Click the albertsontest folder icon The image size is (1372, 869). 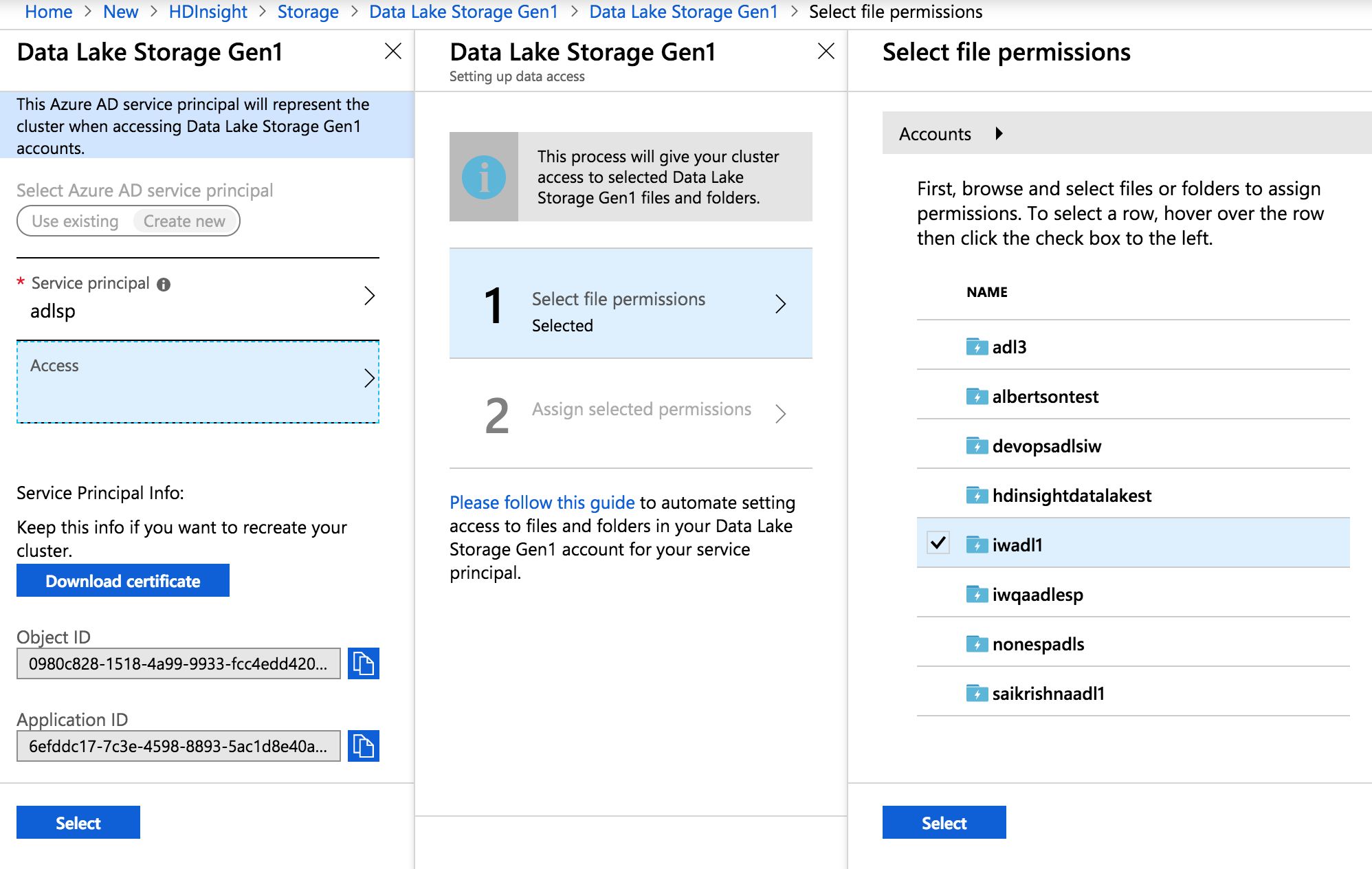point(977,396)
